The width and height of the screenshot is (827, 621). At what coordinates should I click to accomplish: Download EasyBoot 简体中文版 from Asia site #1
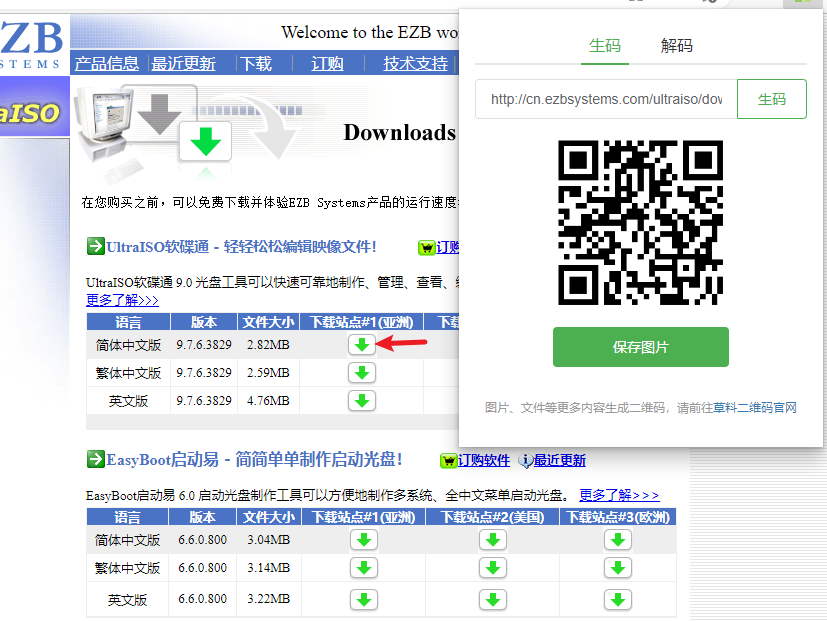tap(364, 540)
